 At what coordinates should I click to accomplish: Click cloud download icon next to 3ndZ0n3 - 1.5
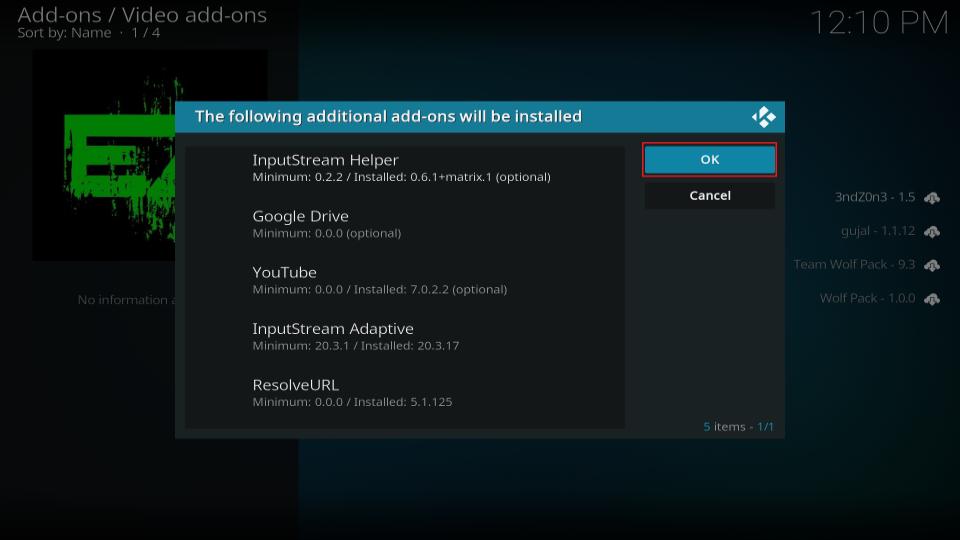[932, 198]
